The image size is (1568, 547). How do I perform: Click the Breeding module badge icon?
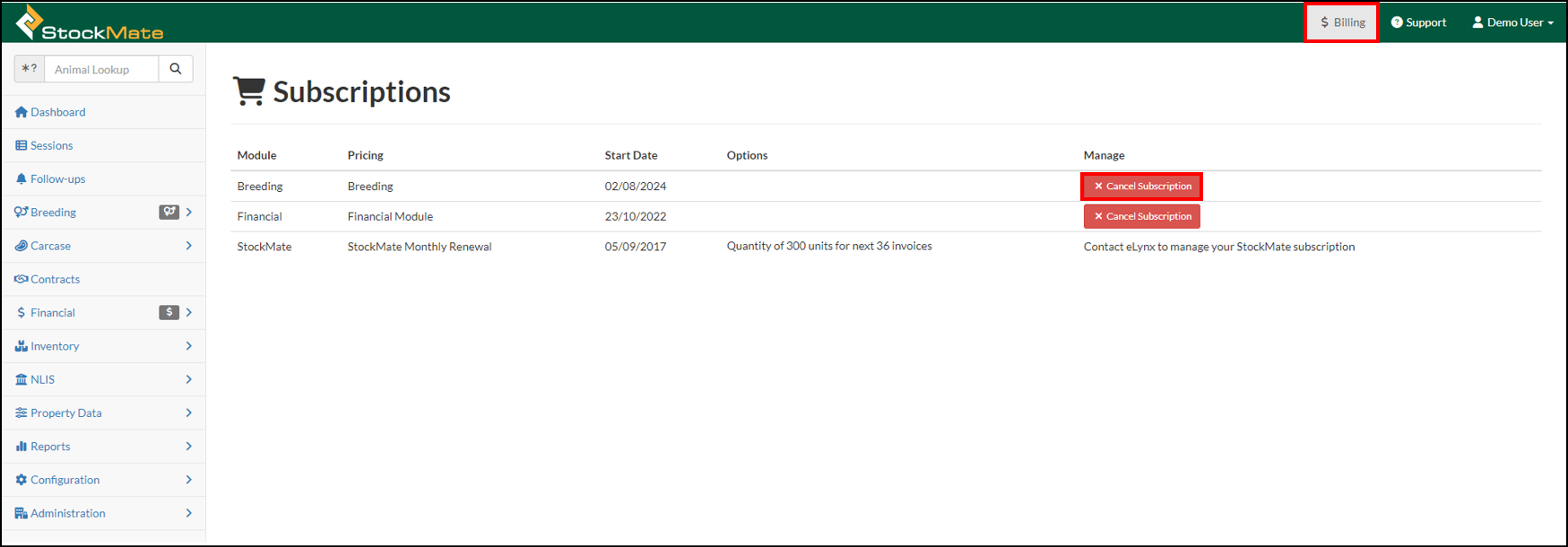(169, 212)
